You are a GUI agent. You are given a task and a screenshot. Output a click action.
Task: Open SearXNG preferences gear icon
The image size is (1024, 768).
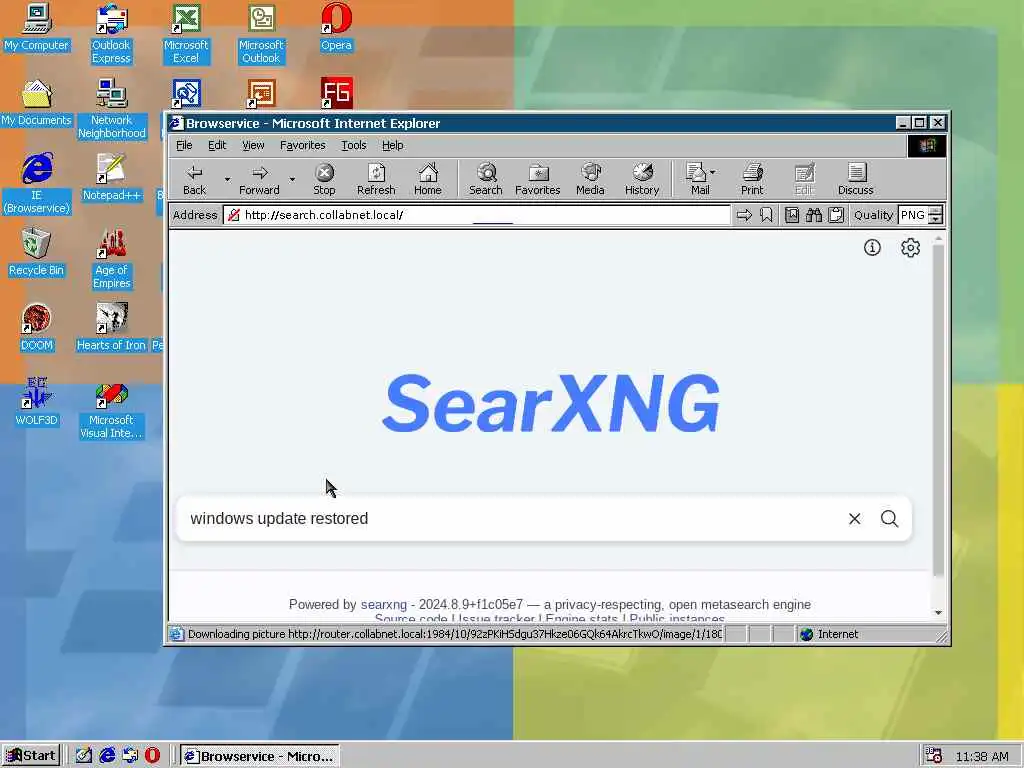pyautogui.click(x=910, y=248)
